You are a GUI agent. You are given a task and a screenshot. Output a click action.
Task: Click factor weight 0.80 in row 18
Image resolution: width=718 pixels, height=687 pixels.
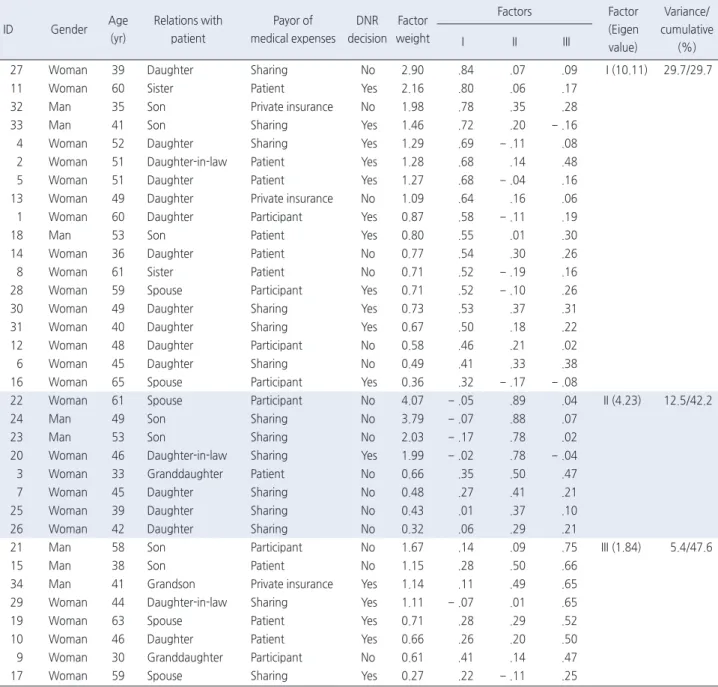click(x=413, y=235)
